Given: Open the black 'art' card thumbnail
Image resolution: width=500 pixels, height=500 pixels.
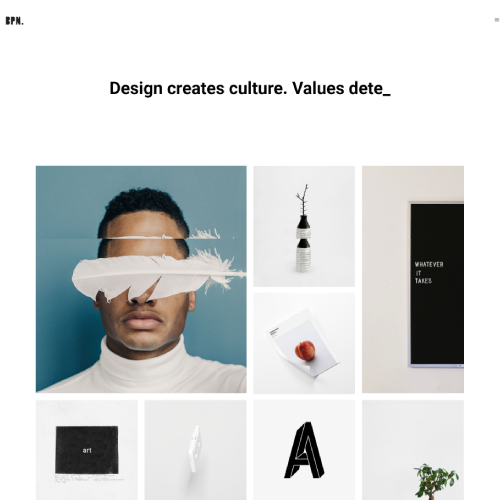Looking at the screenshot, I should [87, 450].
